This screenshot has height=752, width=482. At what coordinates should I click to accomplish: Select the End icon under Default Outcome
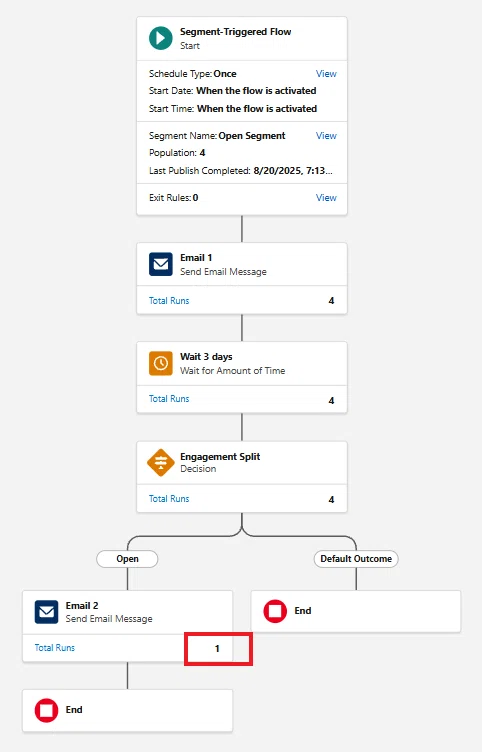coord(275,611)
